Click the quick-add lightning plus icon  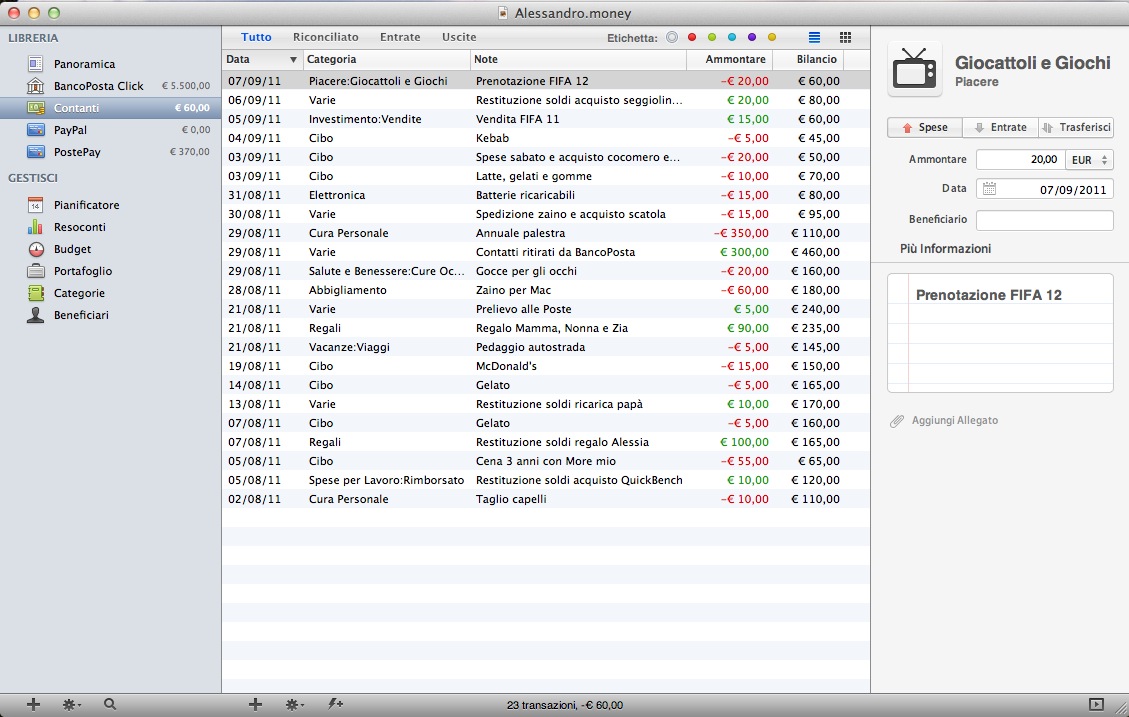pyautogui.click(x=335, y=704)
